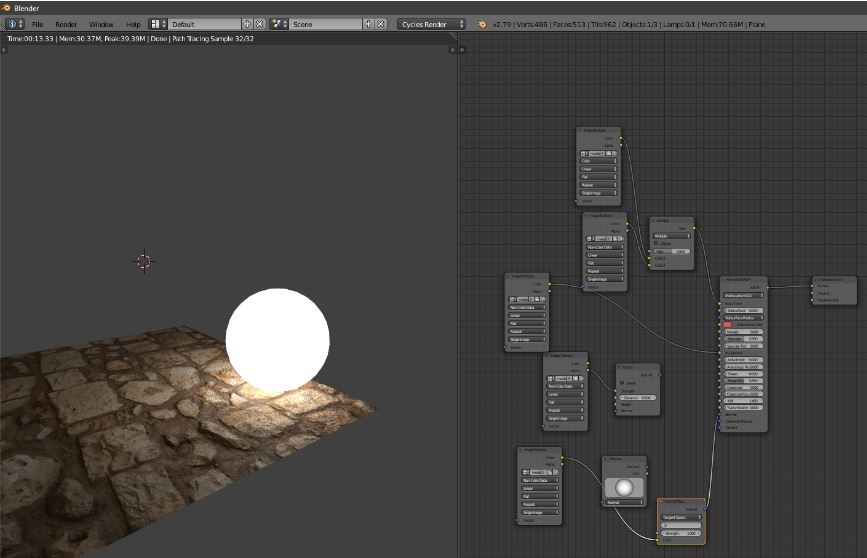
Task: Click the Blender logo beside the version text
Action: (x=482, y=23)
